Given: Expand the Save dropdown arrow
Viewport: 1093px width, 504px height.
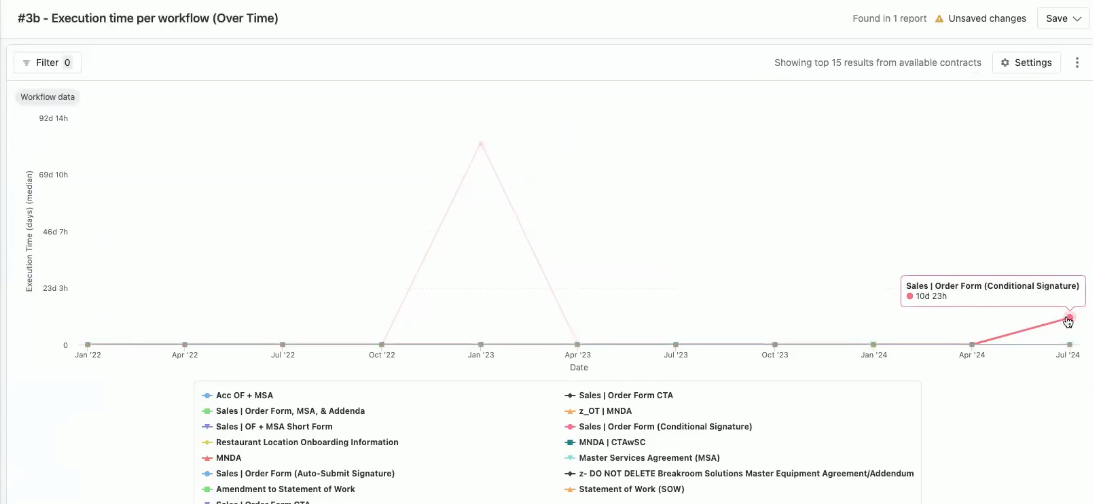Looking at the screenshot, I should coord(1077,18).
